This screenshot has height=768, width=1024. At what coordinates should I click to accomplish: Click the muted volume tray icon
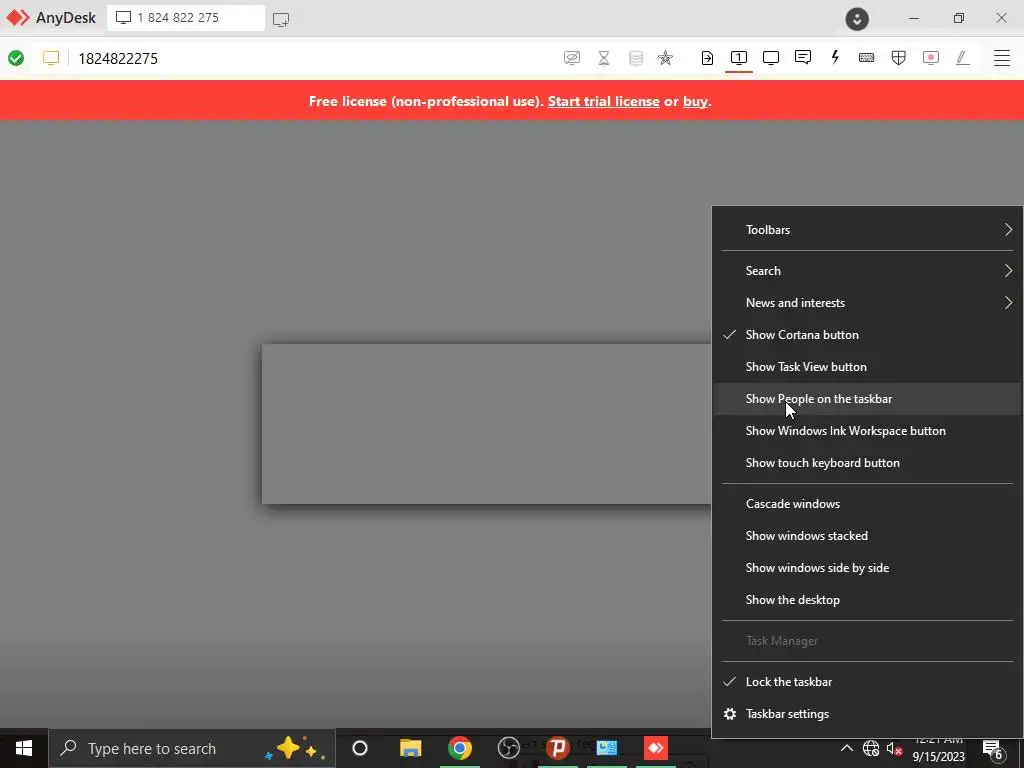[x=894, y=748]
